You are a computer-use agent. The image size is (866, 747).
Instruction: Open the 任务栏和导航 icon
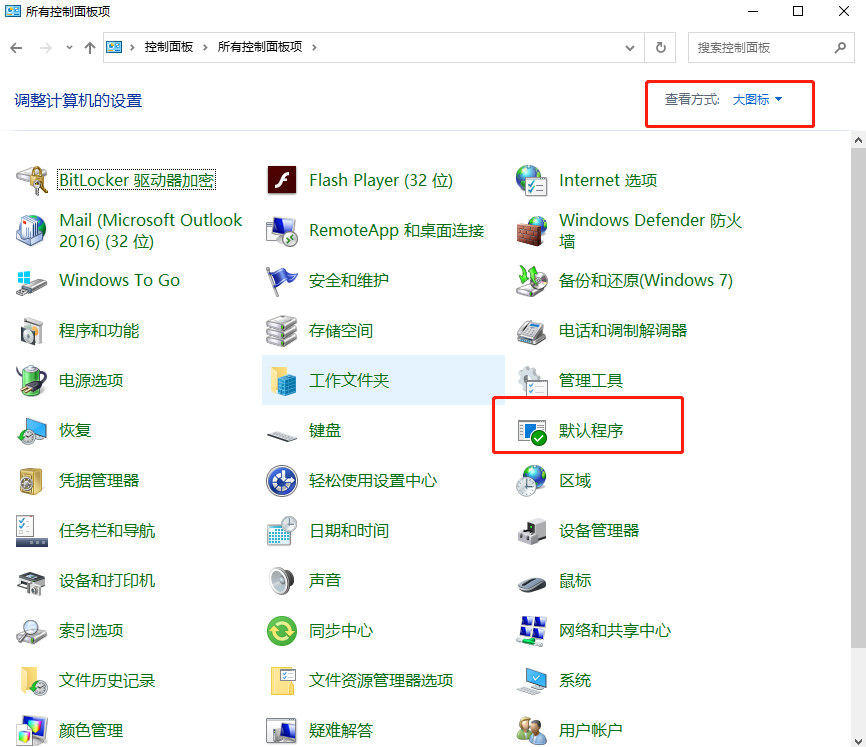point(32,531)
